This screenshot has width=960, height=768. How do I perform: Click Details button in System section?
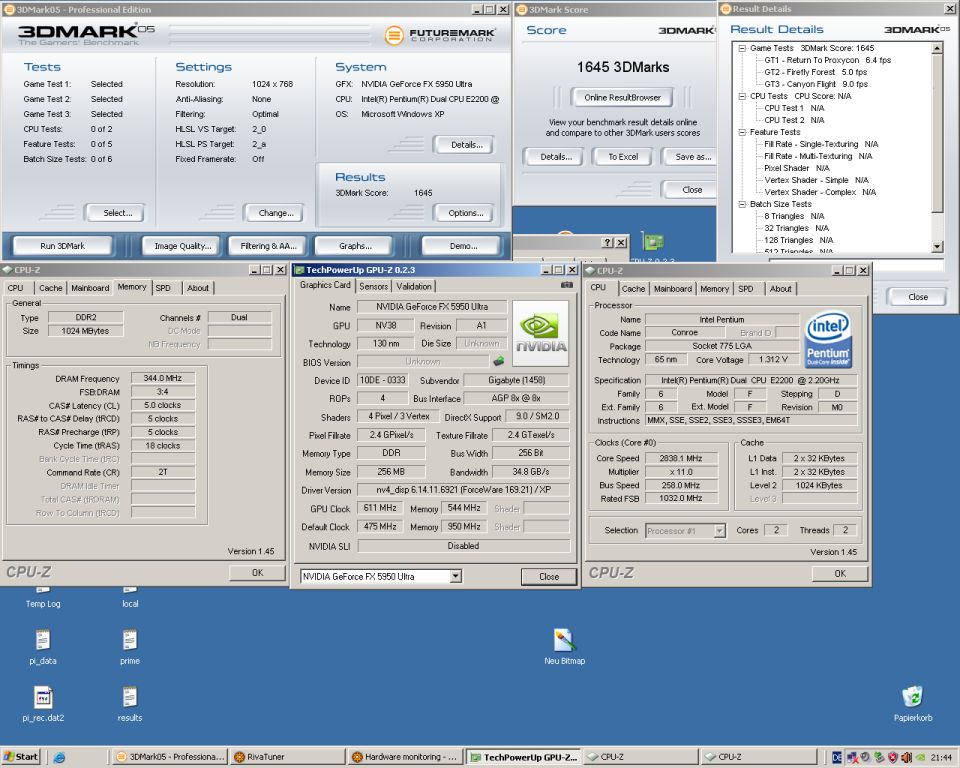coord(467,145)
